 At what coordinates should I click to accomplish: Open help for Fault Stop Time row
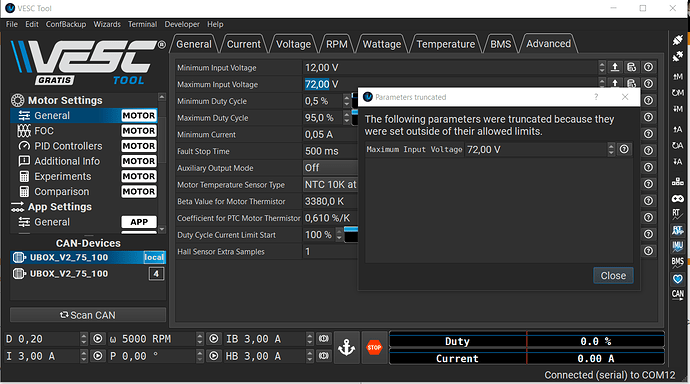(x=648, y=150)
